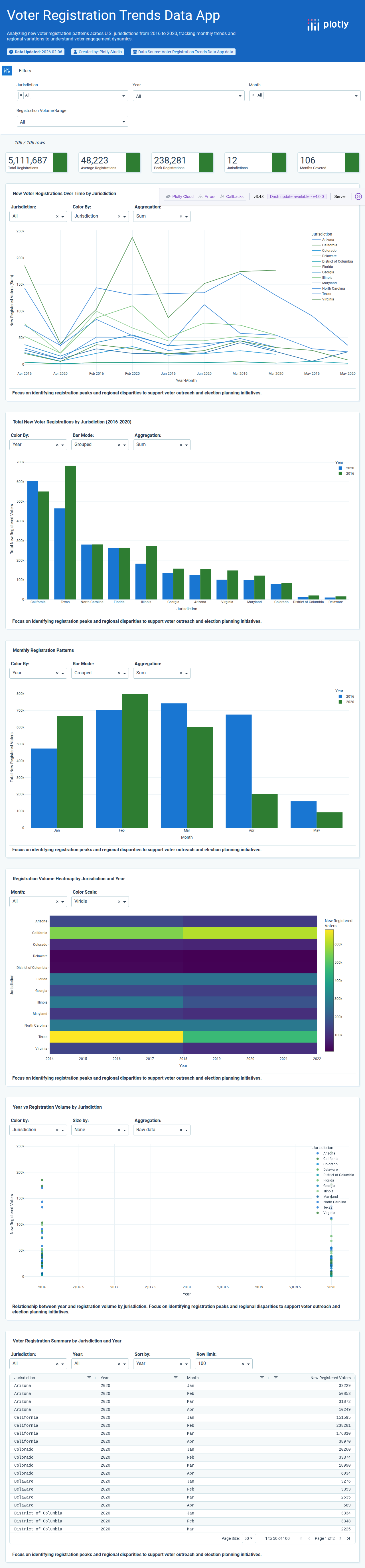Click the Data Updated 2026-02-06 badge
The image size is (365, 1568).
pyautogui.click(x=35, y=52)
